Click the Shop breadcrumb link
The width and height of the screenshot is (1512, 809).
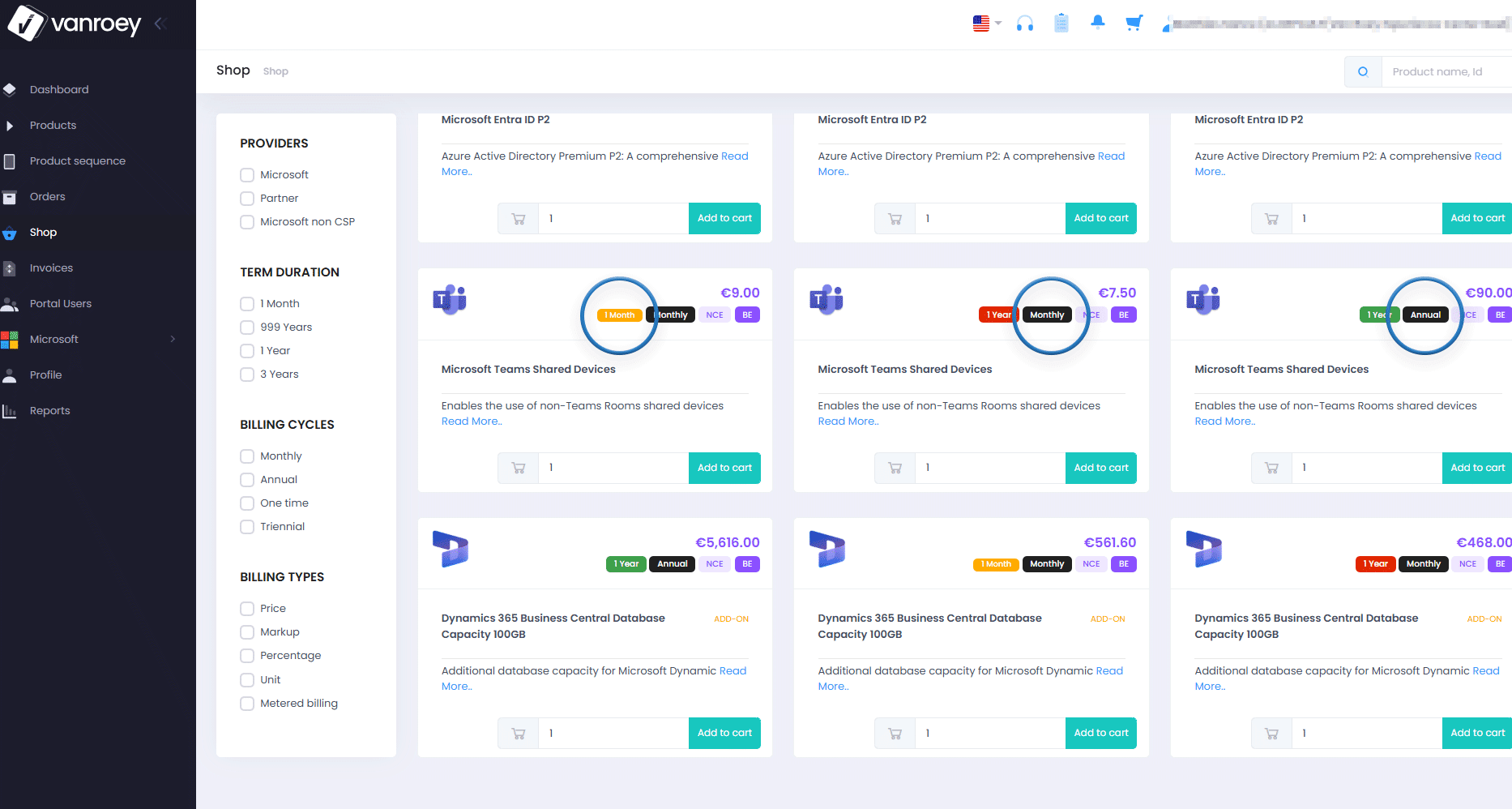[275, 71]
